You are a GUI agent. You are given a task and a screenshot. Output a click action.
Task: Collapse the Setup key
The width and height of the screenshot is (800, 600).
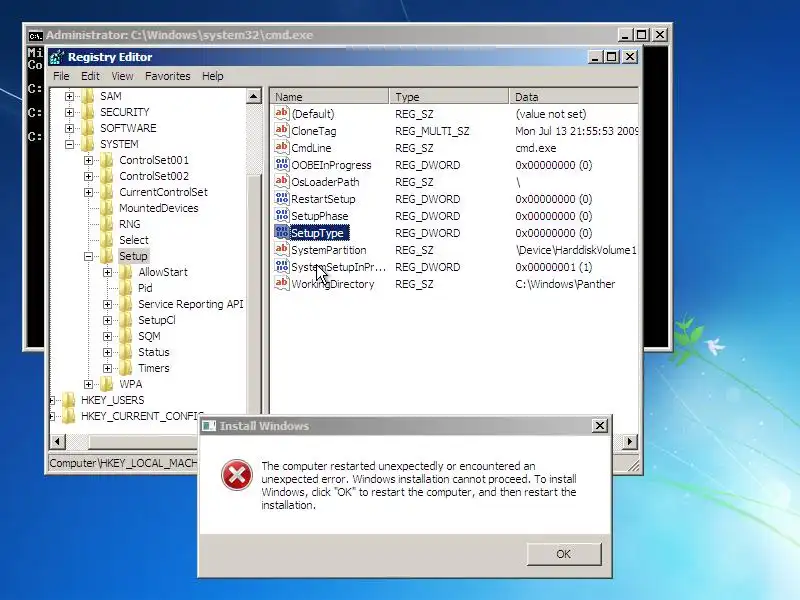(88, 256)
